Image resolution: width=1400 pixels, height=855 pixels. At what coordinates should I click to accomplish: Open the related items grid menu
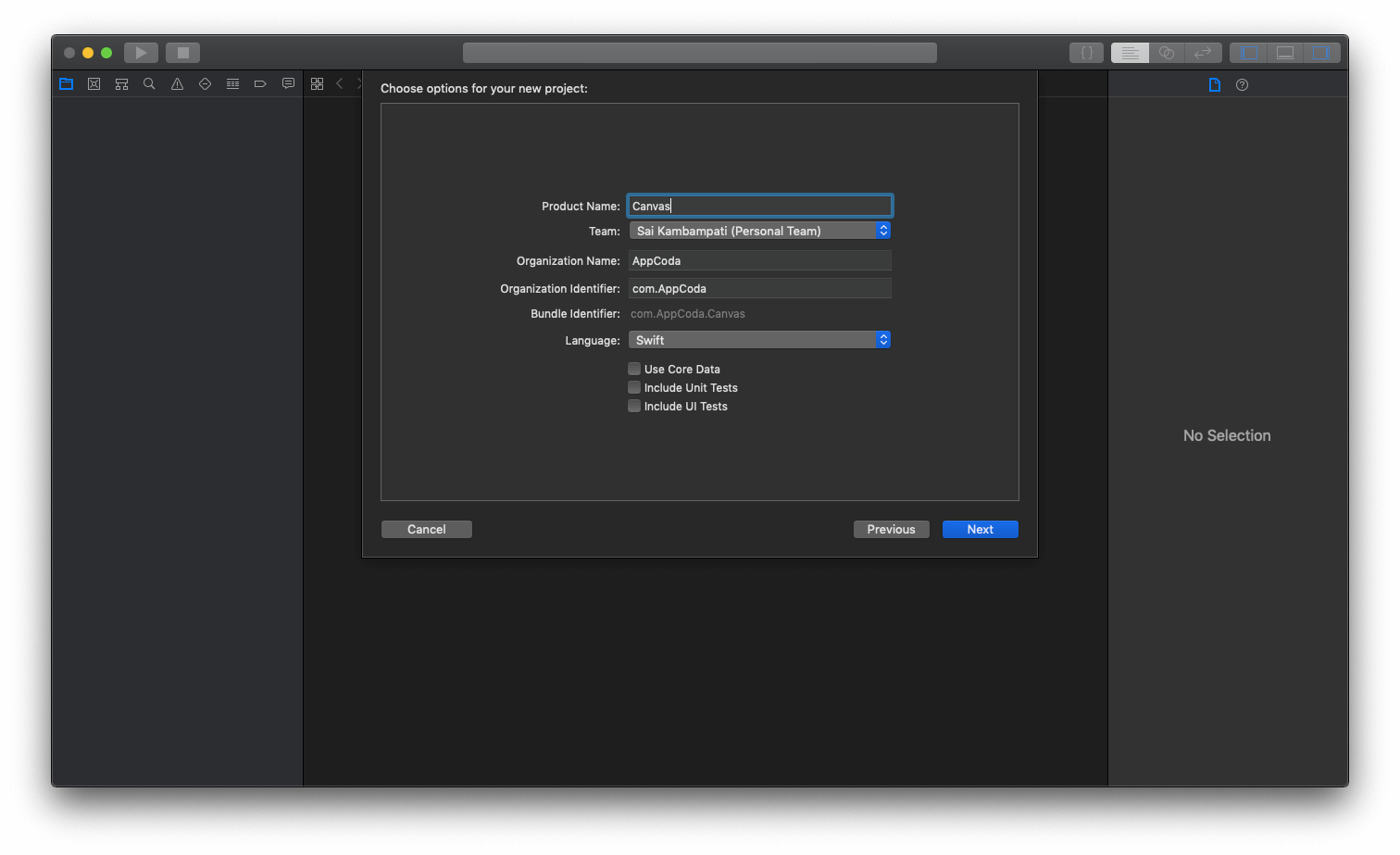point(317,84)
